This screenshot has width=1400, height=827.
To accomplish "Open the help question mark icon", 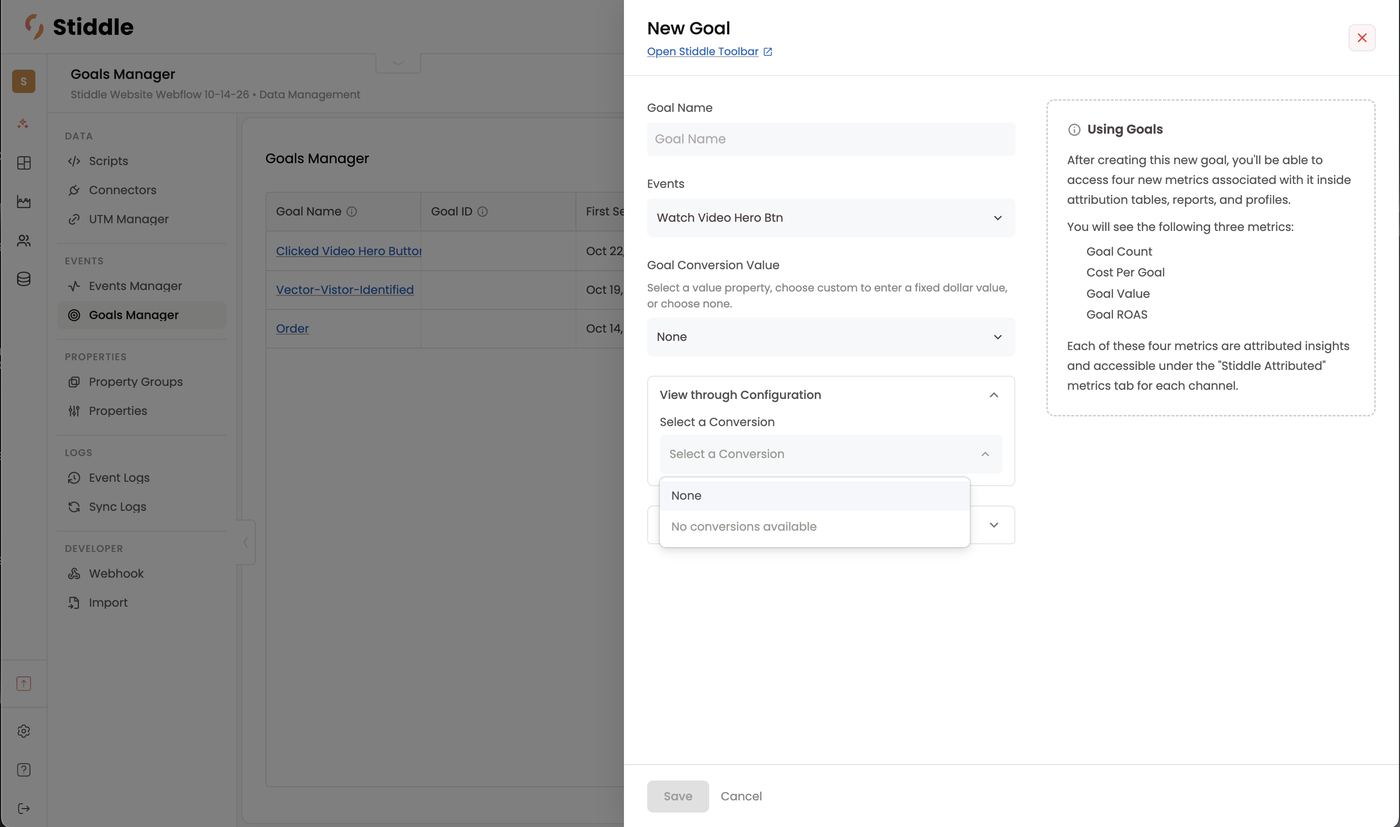I will click(x=24, y=770).
